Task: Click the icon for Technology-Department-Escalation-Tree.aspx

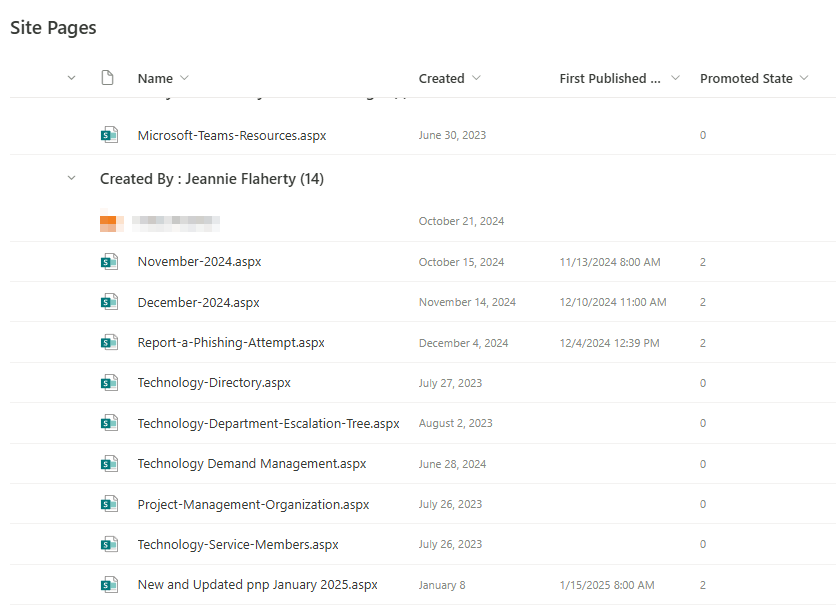Action: pyautogui.click(x=109, y=423)
